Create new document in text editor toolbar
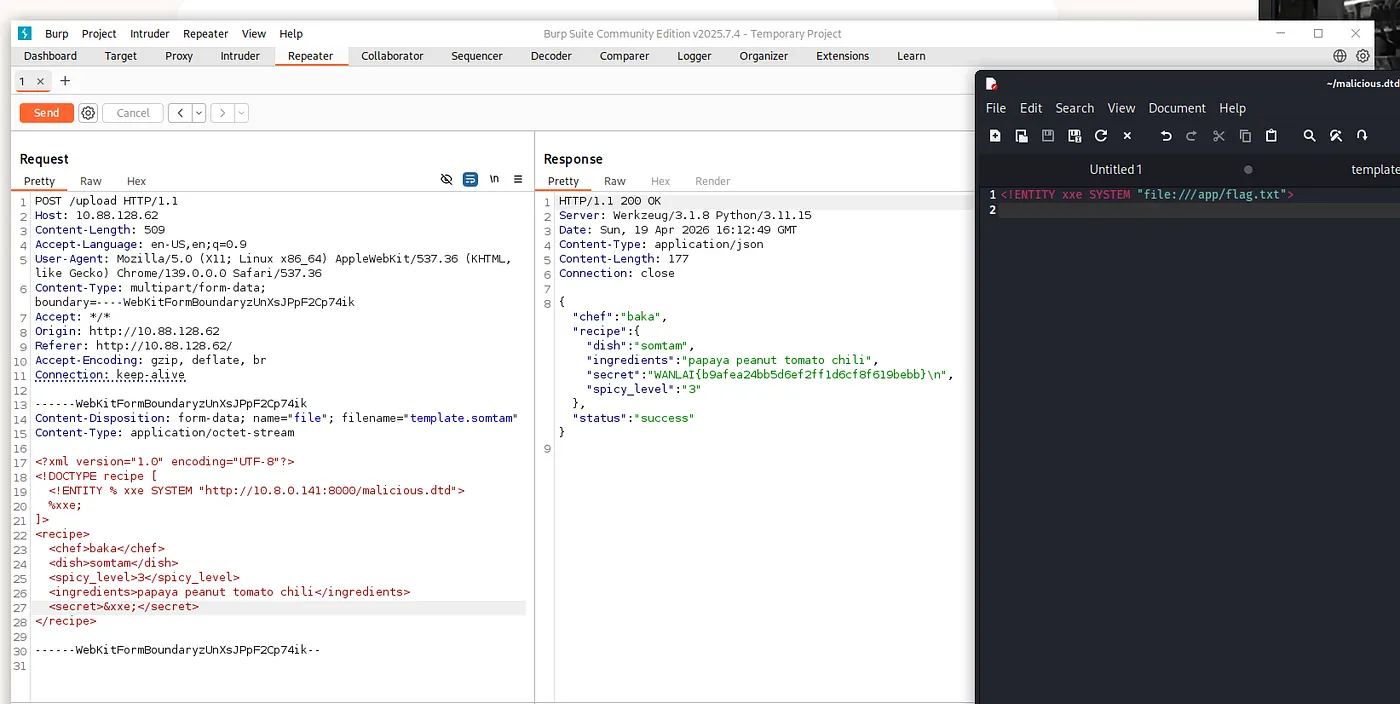Viewport: 1400px width, 704px height. click(995, 136)
